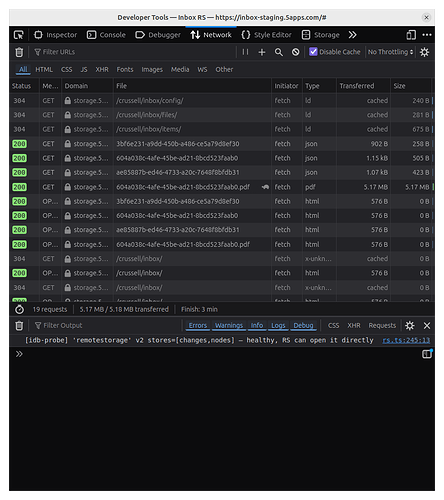
Task: Filter requests by Fonts
Action: pyautogui.click(x=125, y=69)
